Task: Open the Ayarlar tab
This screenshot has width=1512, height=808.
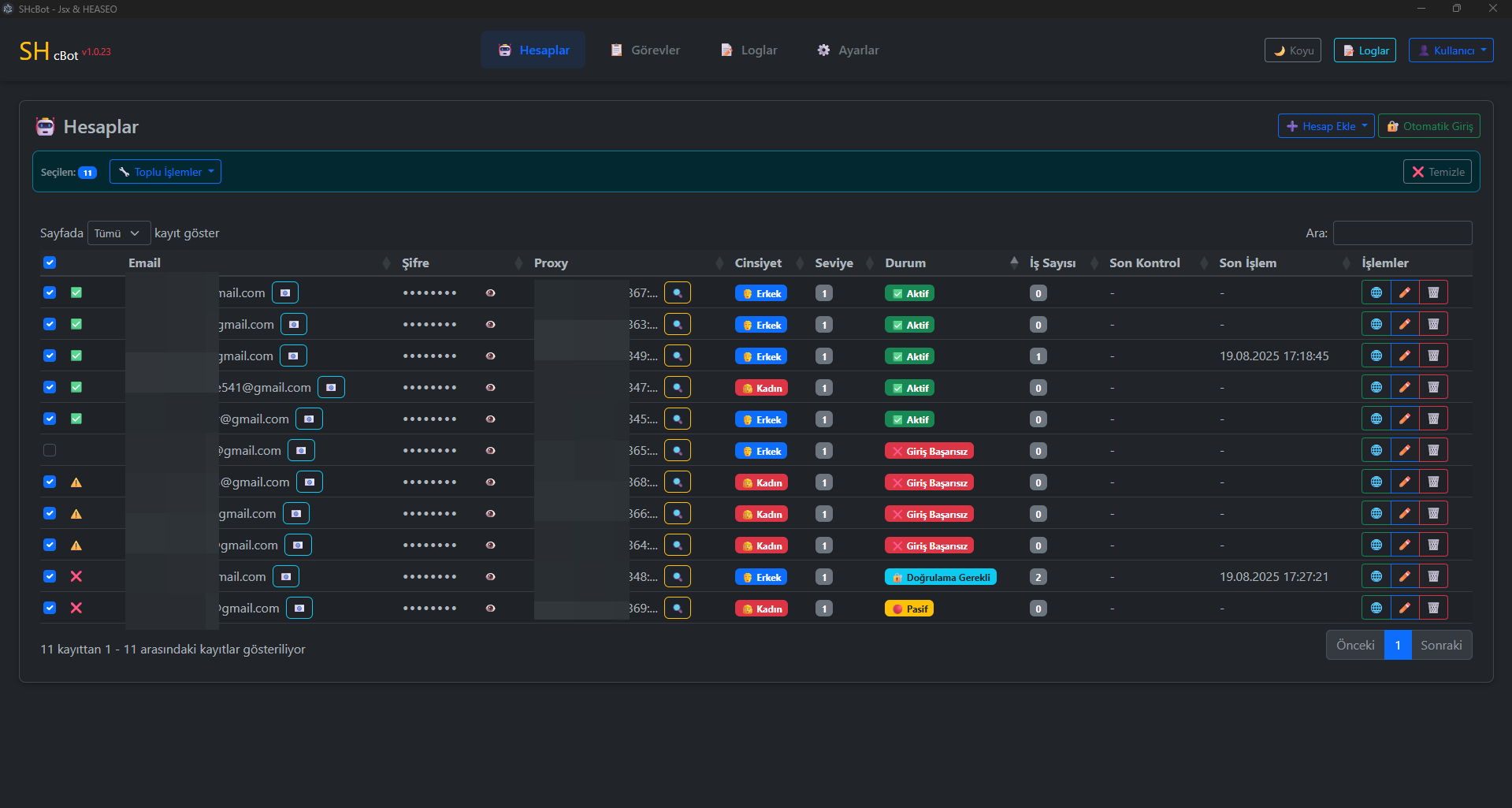Action: (x=848, y=50)
